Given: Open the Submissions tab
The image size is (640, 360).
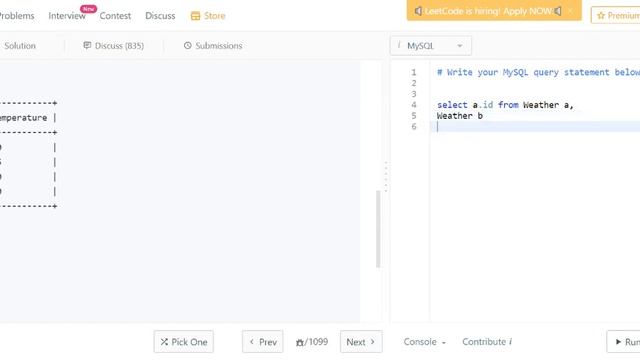Looking at the screenshot, I should [213, 46].
